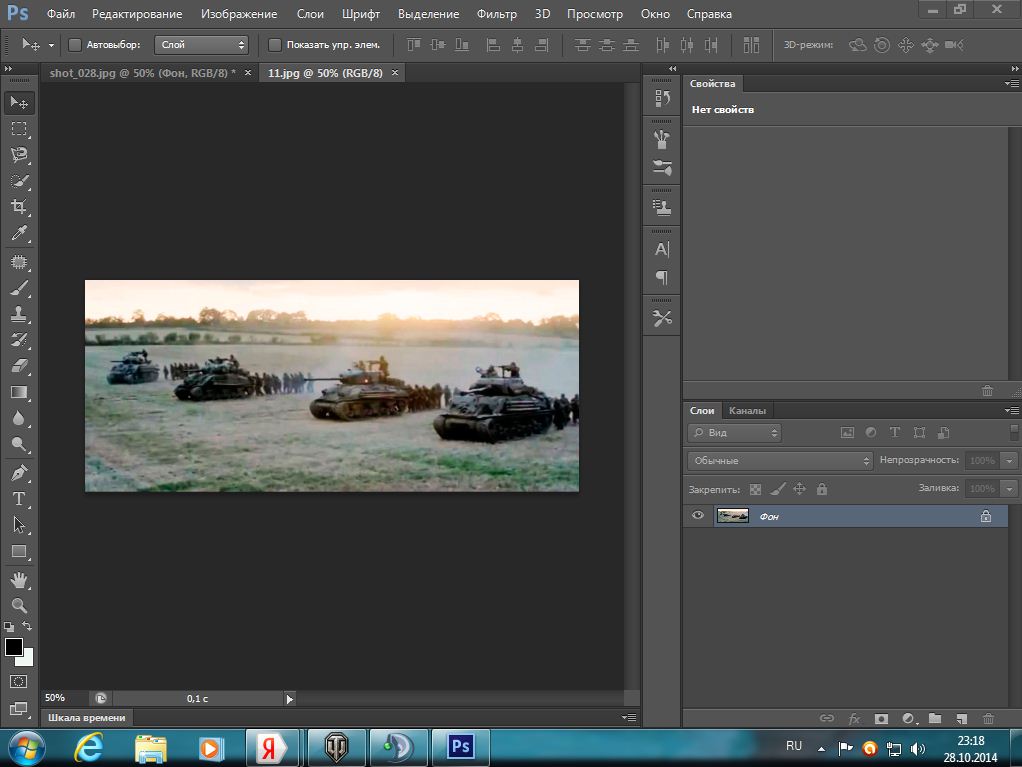
Task: Select the Brush tool
Action: pos(19,288)
